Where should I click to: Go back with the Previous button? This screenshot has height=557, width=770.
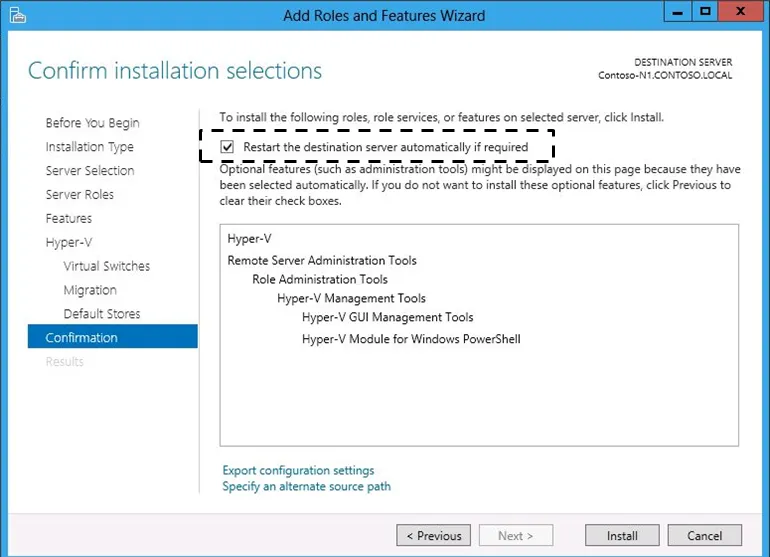(434, 535)
